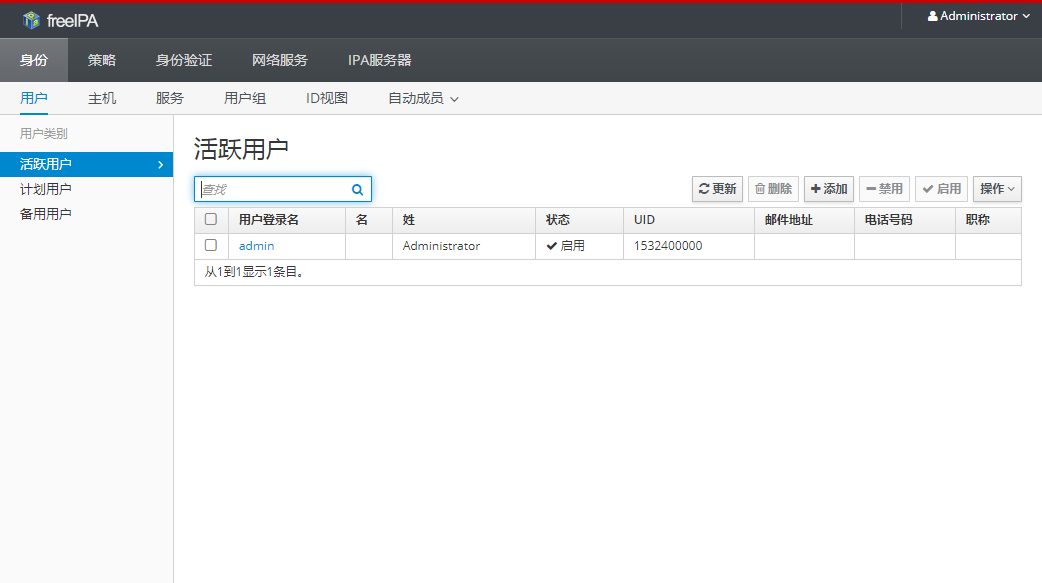Select the 用户 sub-tab
This screenshot has height=583, width=1042.
click(x=34, y=98)
